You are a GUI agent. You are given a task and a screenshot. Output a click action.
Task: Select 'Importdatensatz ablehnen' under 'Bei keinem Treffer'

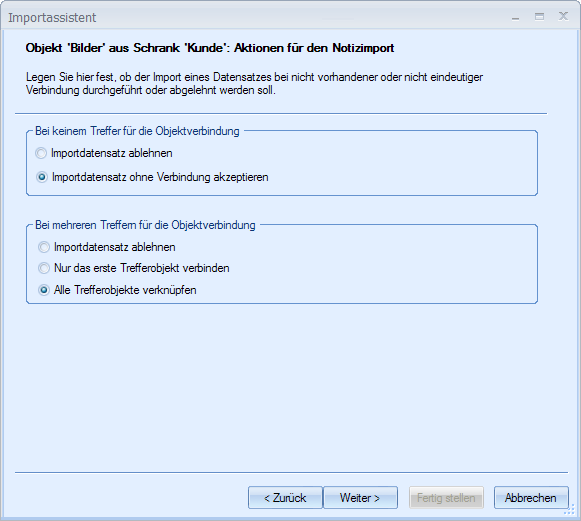click(41, 153)
